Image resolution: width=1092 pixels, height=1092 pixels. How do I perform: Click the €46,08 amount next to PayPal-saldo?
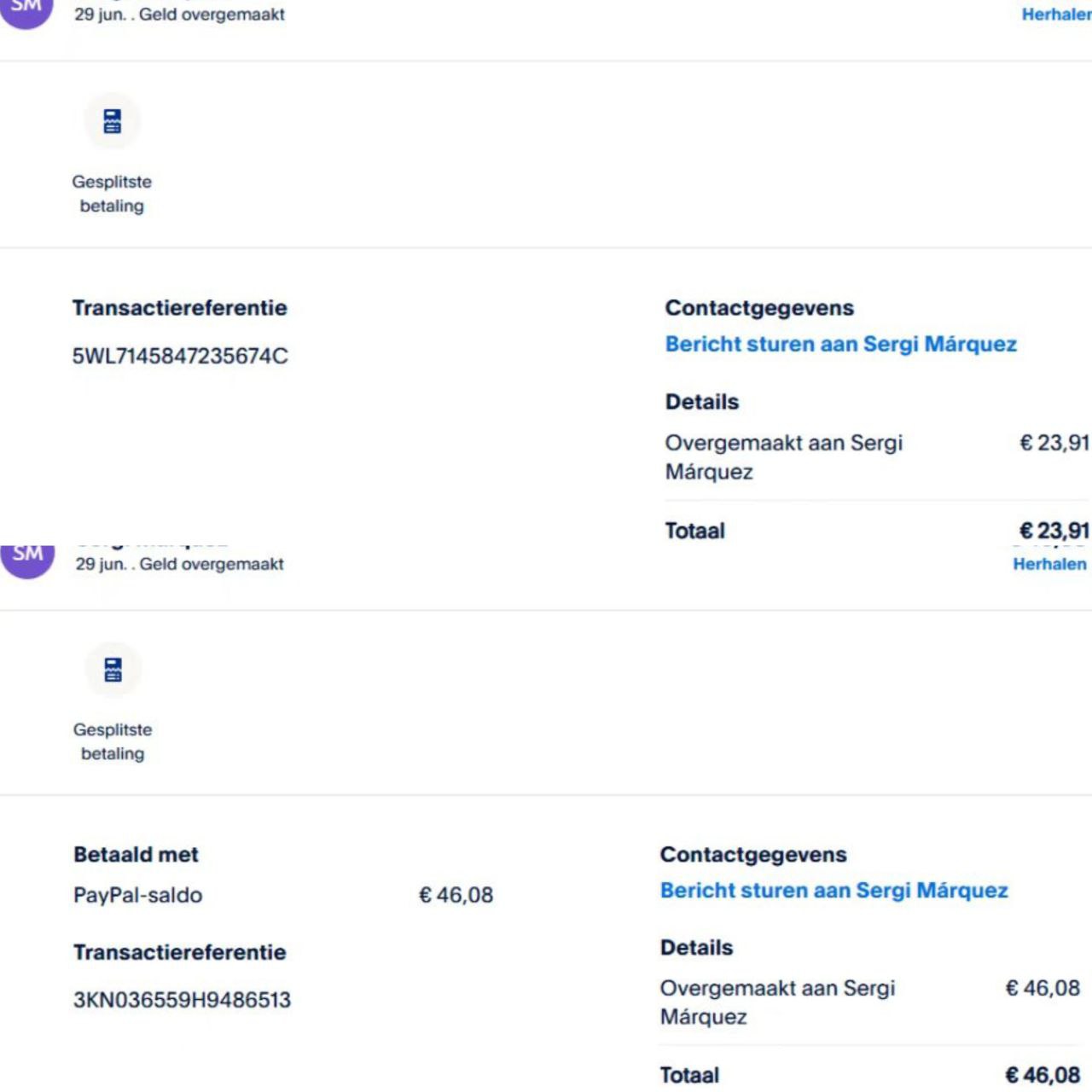pyautogui.click(x=456, y=895)
